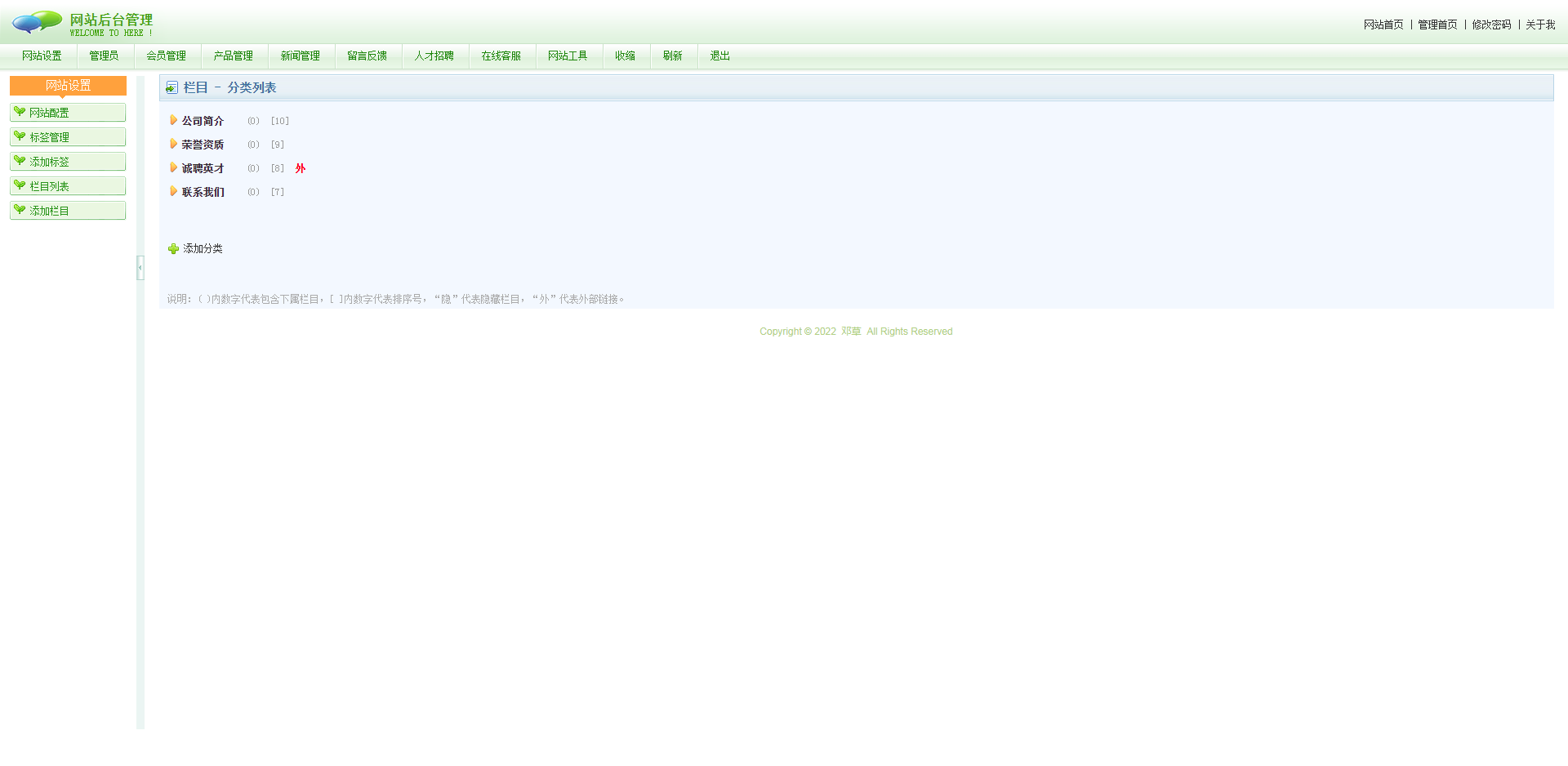Click the (0) count next to 公司简介
This screenshot has width=1568, height=766.
(253, 121)
